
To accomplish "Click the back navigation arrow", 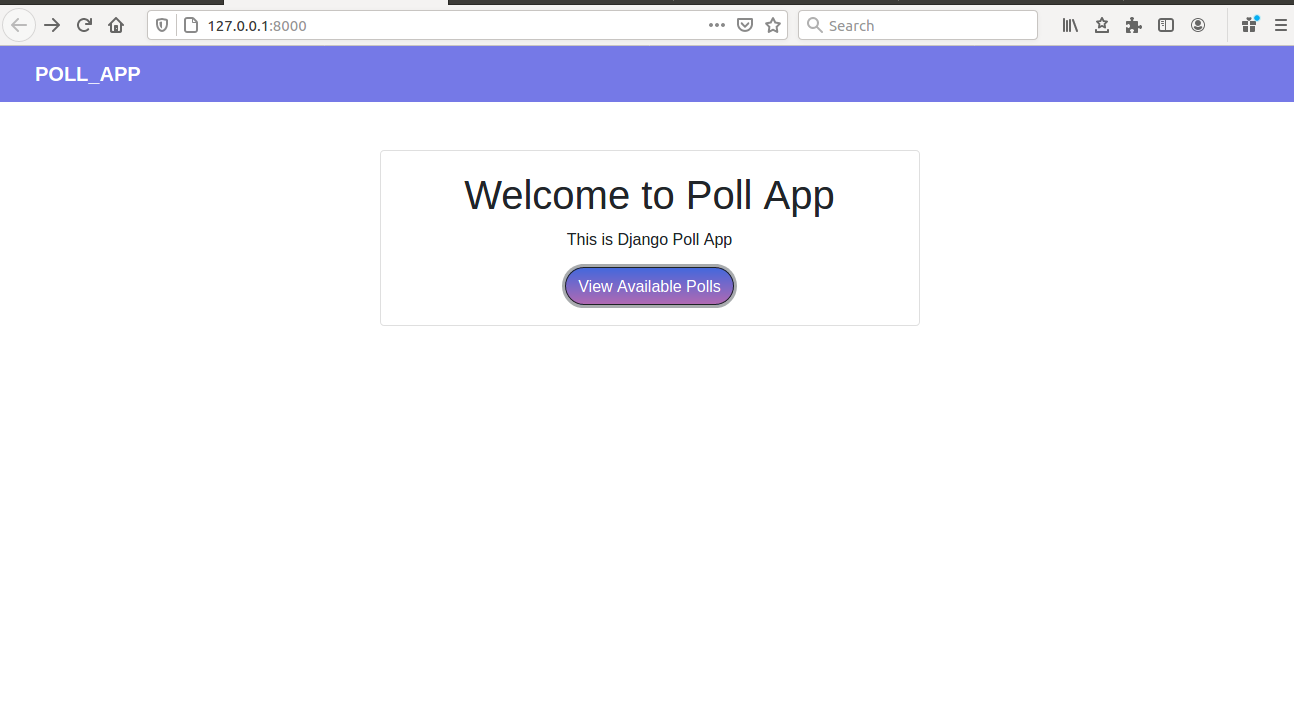I will 20,25.
